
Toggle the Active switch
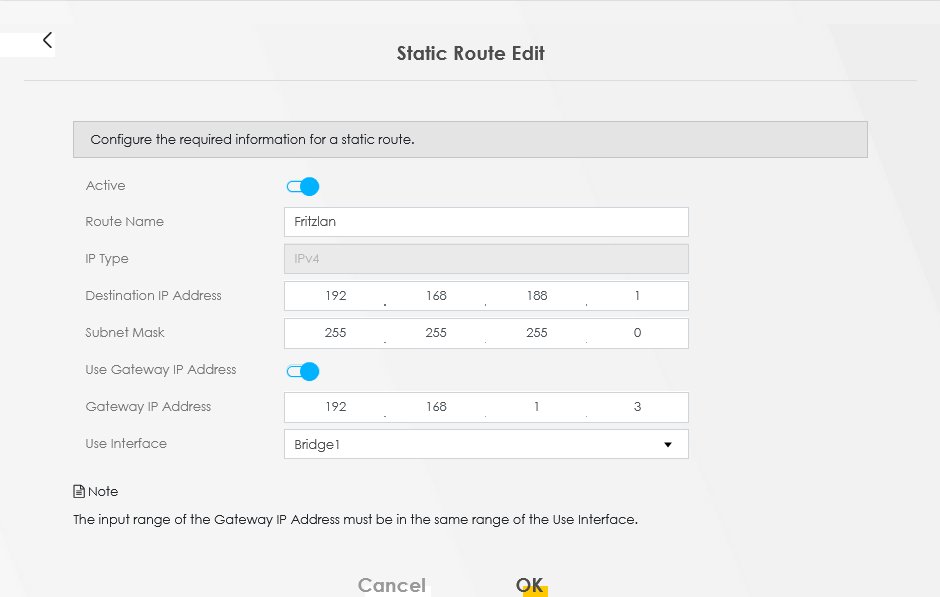(x=302, y=186)
